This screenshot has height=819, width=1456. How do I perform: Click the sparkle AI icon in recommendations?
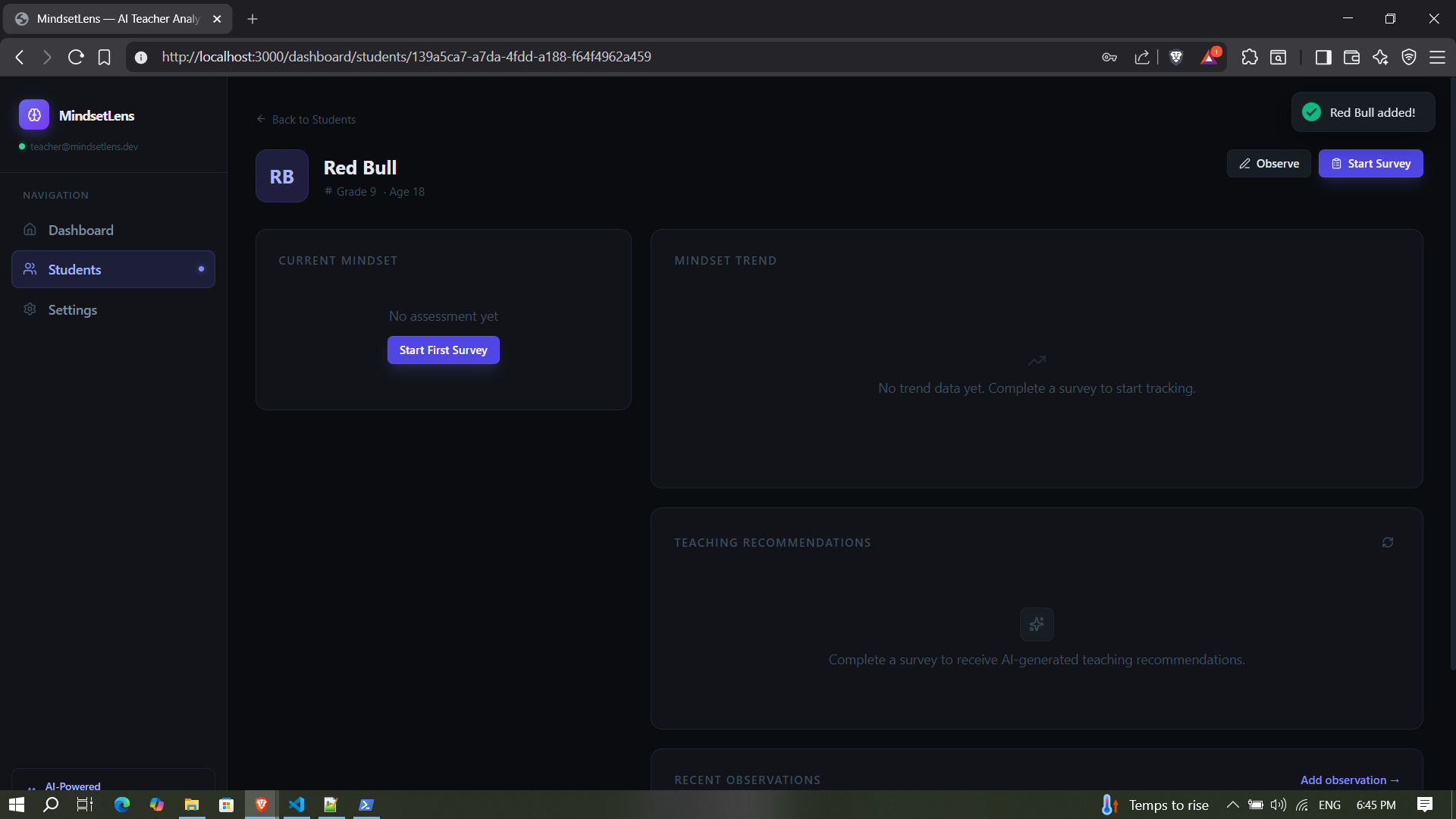(x=1037, y=624)
